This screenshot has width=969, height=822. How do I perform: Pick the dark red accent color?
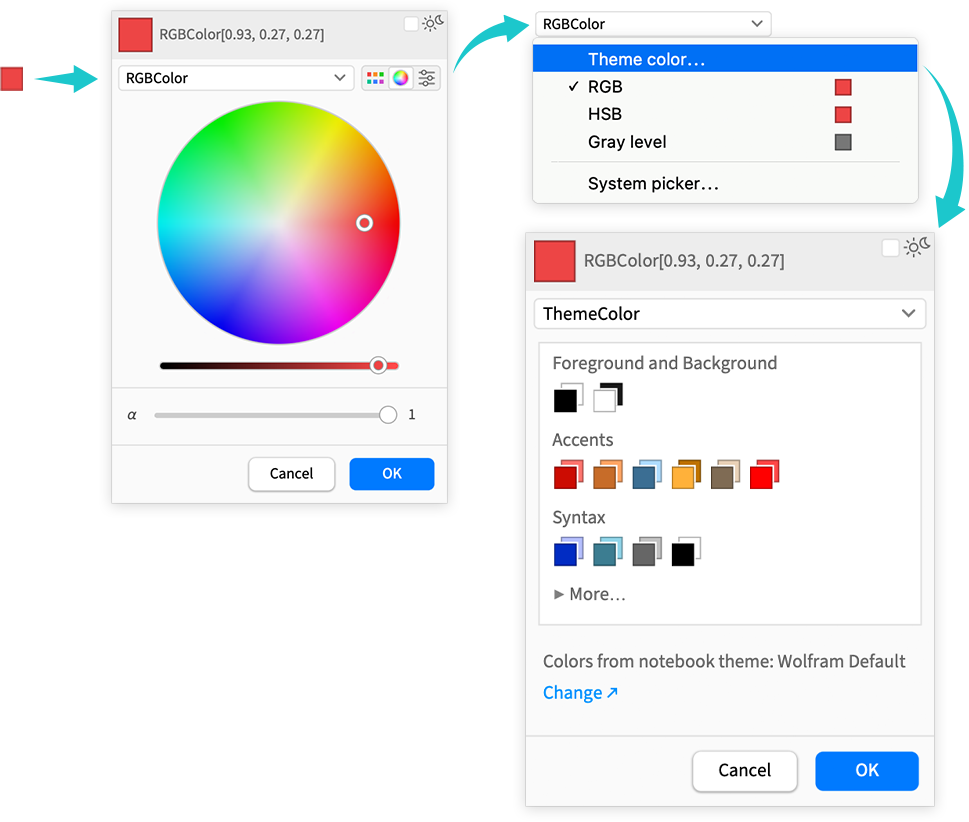568,475
